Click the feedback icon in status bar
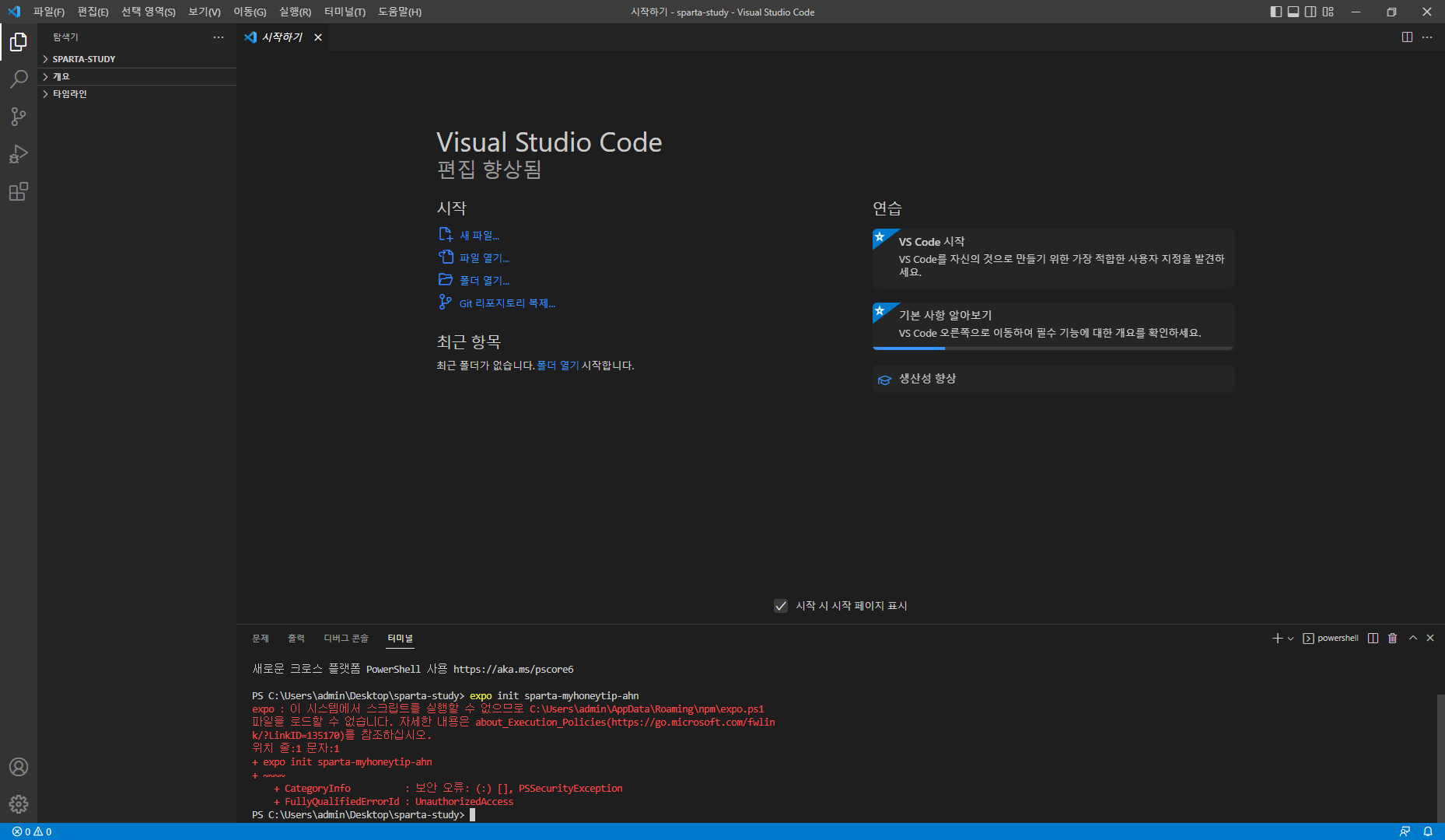 [x=1405, y=831]
